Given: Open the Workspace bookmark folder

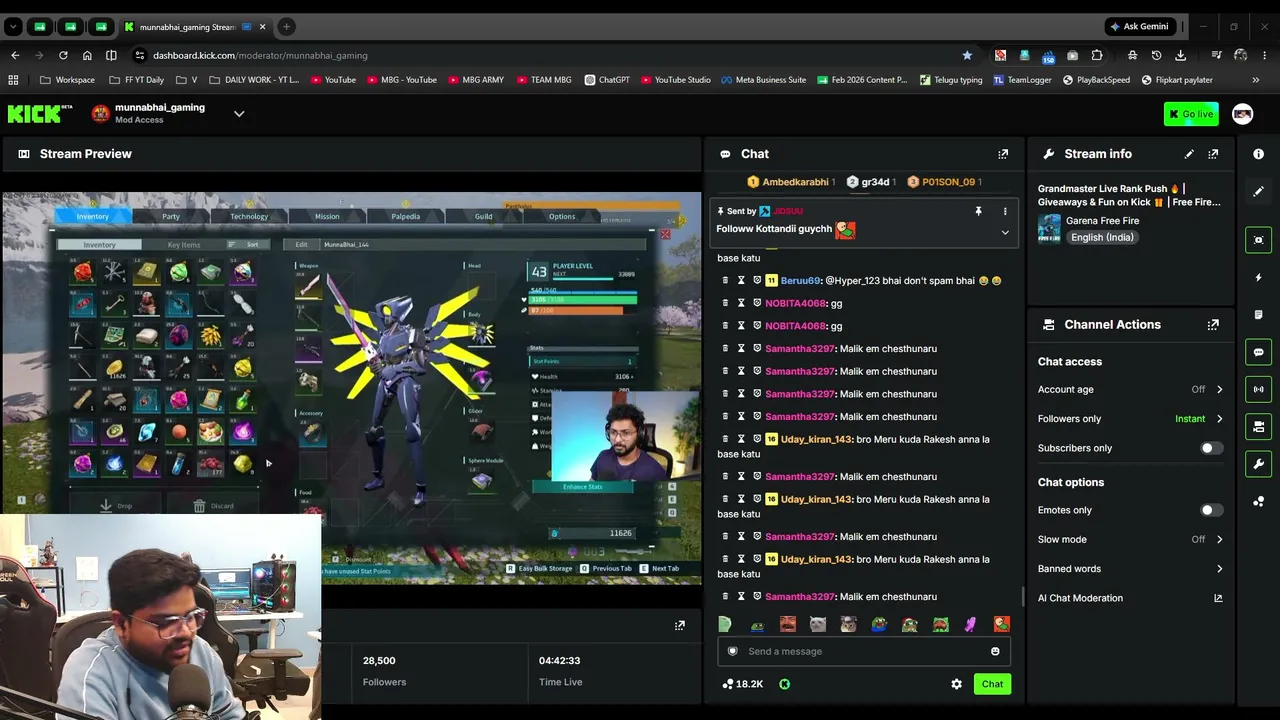Looking at the screenshot, I should pos(68,80).
